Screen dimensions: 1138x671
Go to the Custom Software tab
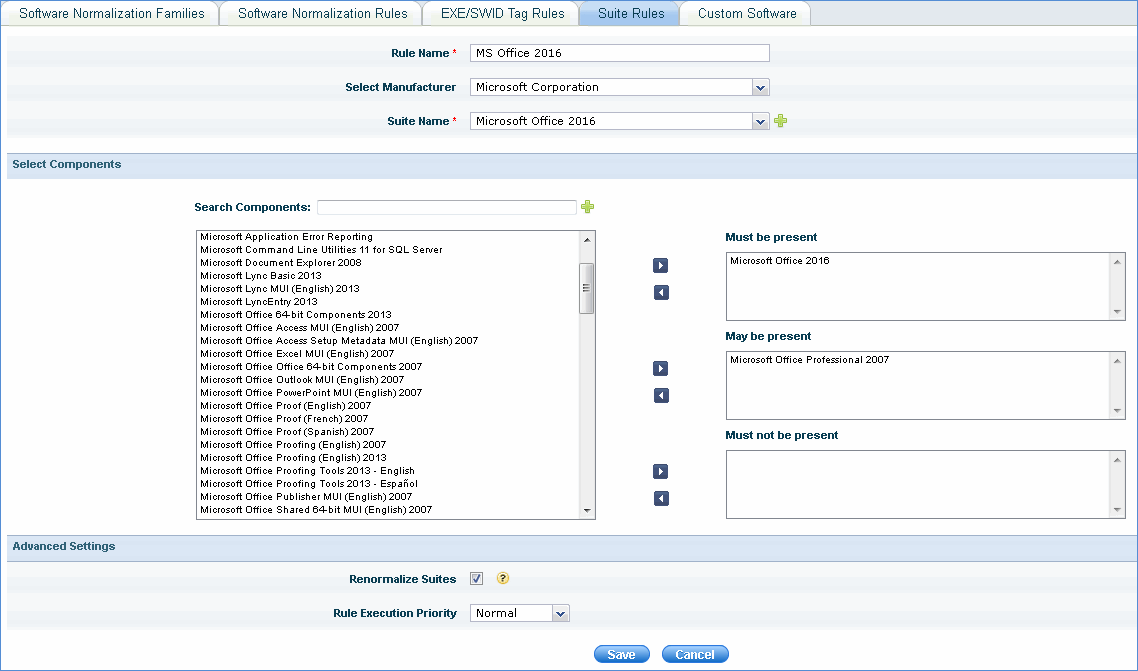[x=747, y=14]
